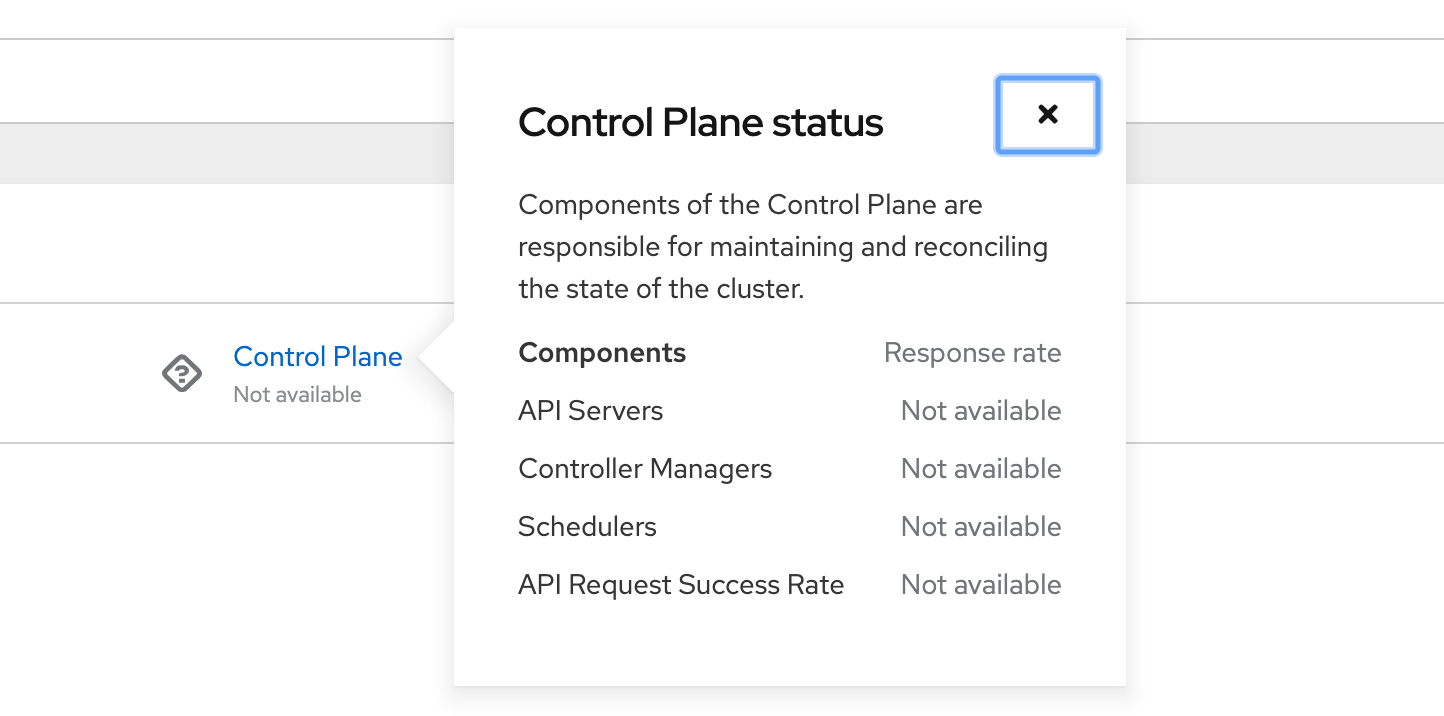Select the Response rate column header

972,353
